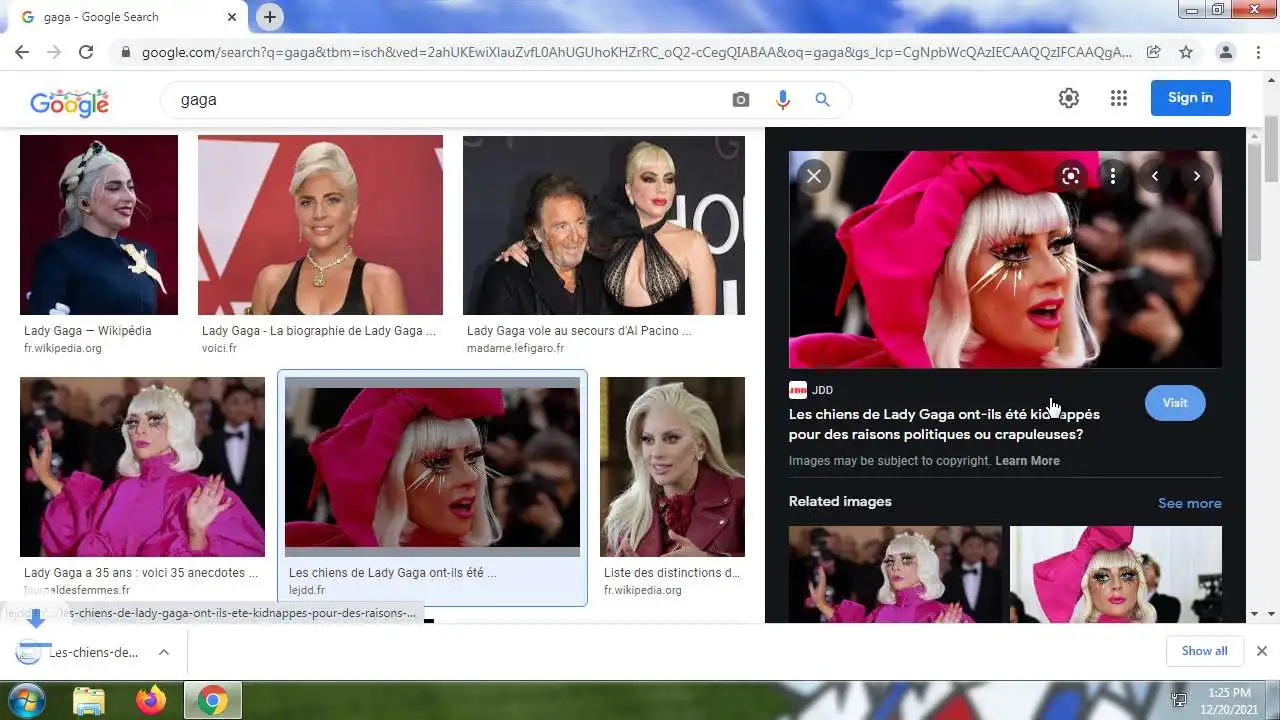Click the browser forward arrow
This screenshot has width=1280, height=720.
(x=53, y=52)
